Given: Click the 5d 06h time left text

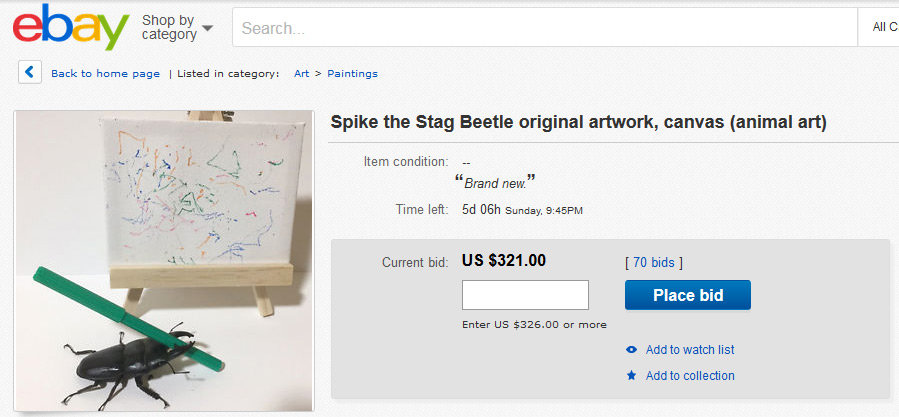Looking at the screenshot, I should (479, 210).
